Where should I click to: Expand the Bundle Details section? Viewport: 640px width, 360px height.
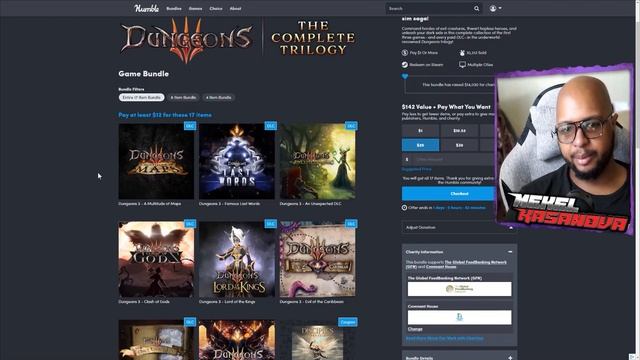(510, 358)
